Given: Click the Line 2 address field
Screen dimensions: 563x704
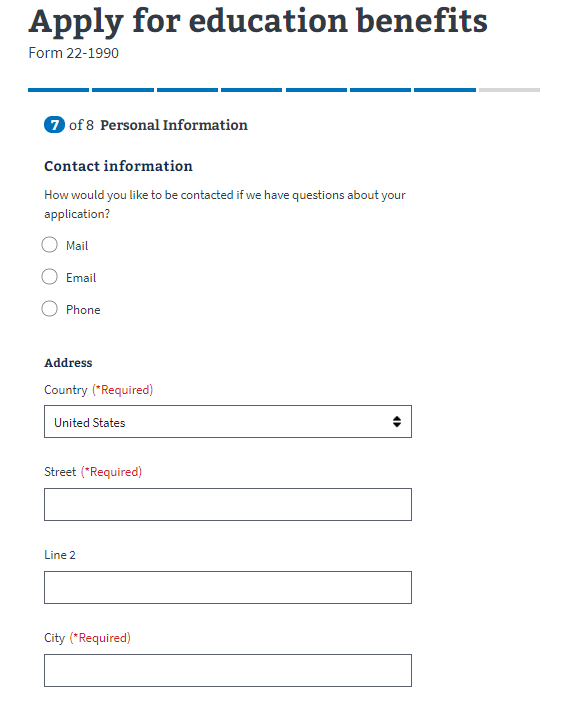Looking at the screenshot, I should 228,588.
